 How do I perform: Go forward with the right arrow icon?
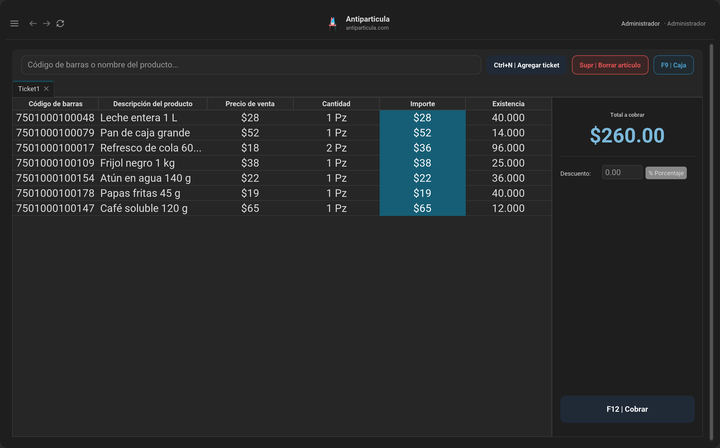coord(46,23)
